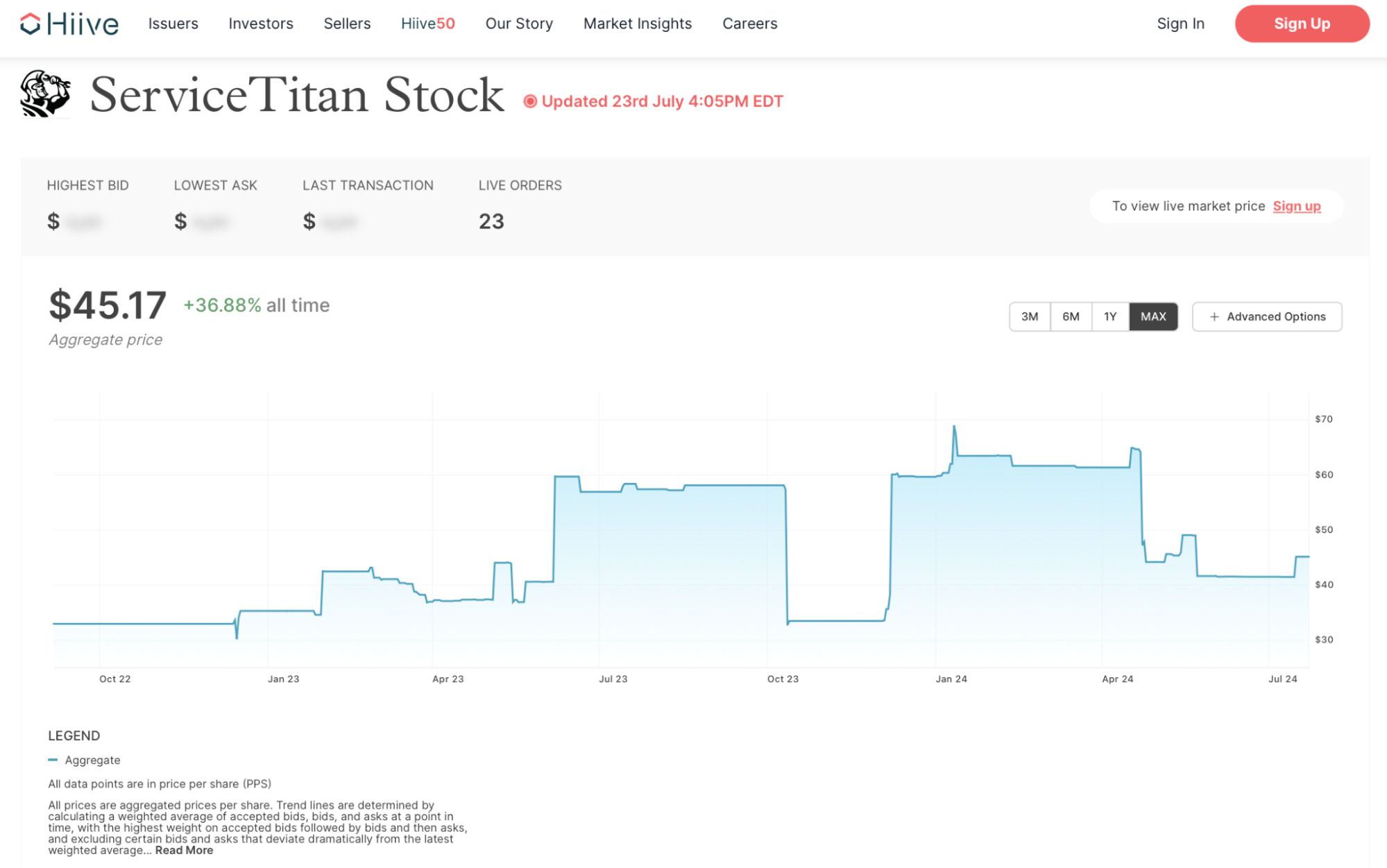
Task: Click the 'LEGEND' heading
Action: [74, 736]
